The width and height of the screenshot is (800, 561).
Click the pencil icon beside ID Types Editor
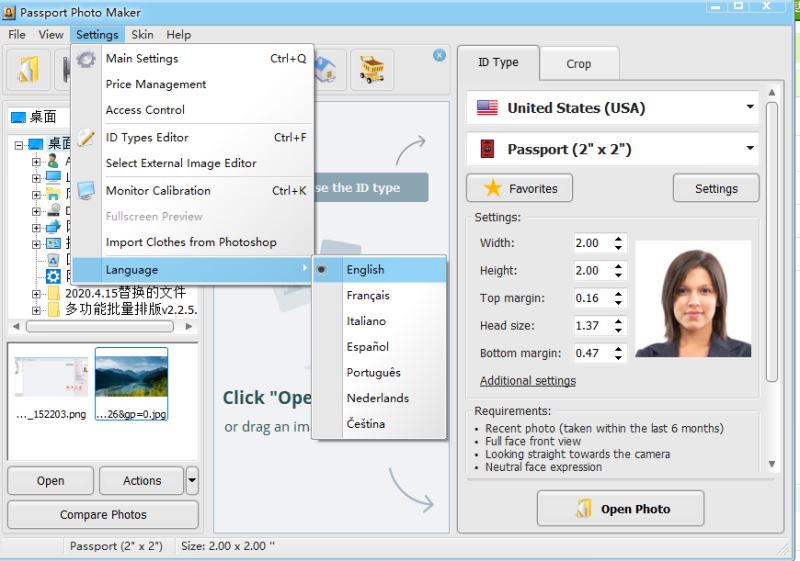[86, 138]
